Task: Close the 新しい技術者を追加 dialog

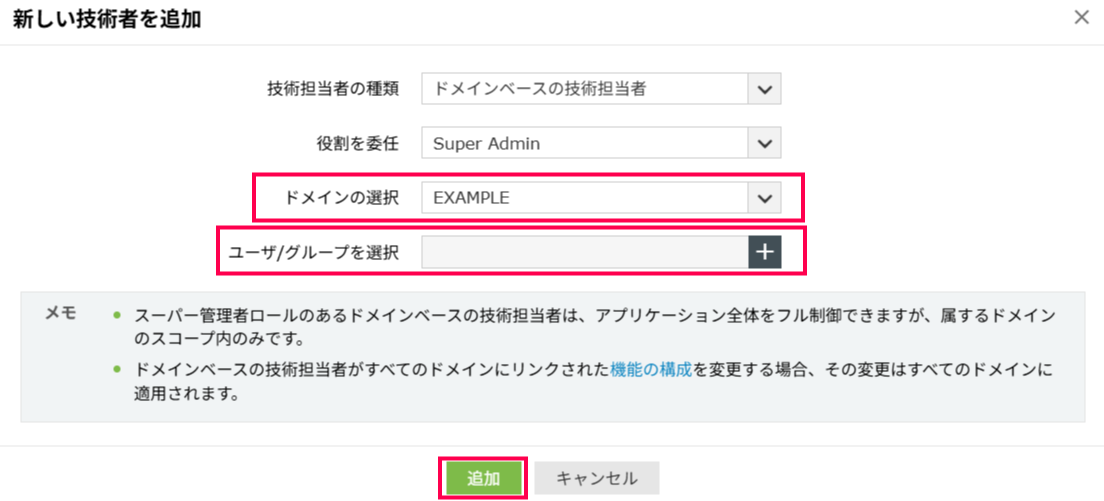Action: coord(1081,17)
